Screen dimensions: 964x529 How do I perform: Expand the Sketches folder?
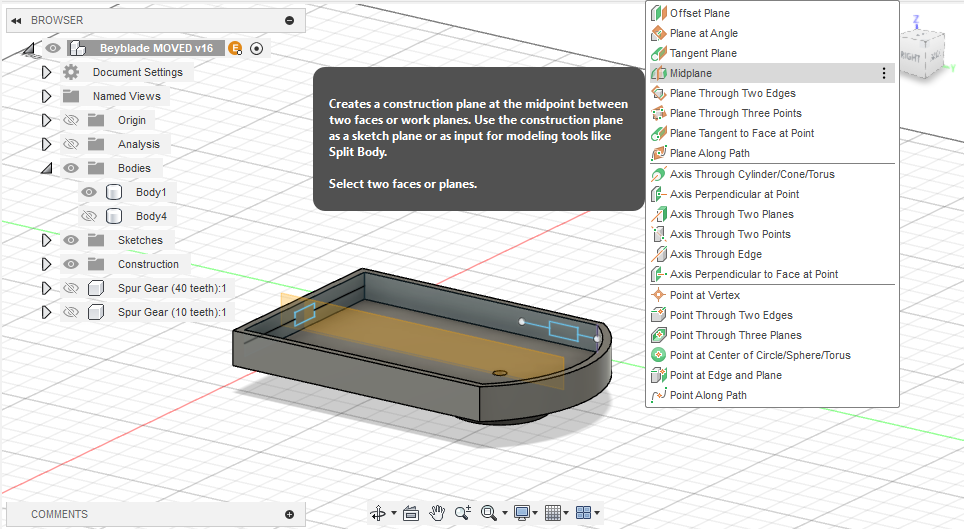click(x=46, y=240)
